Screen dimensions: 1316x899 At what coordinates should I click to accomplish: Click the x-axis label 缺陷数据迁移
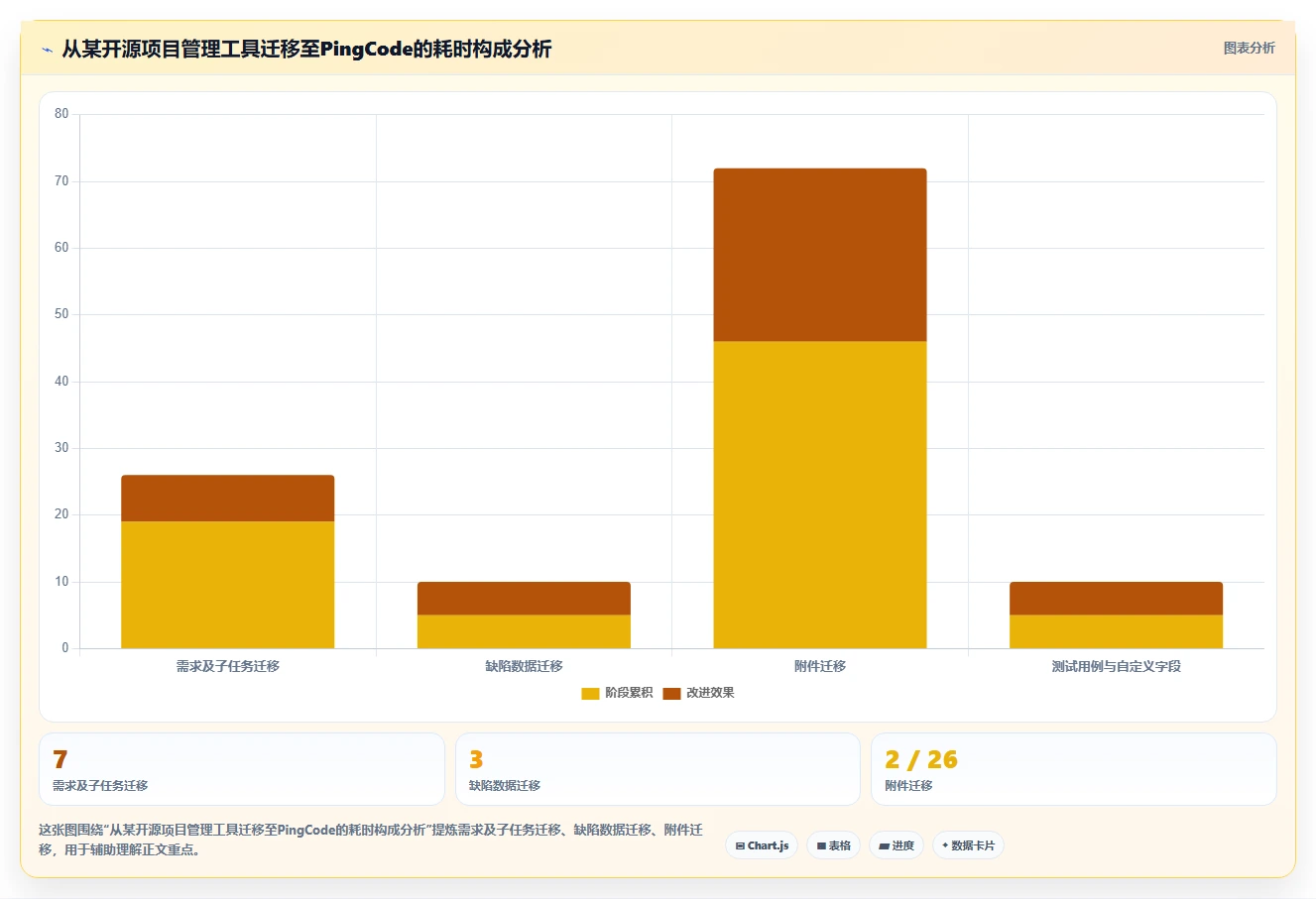[524, 666]
